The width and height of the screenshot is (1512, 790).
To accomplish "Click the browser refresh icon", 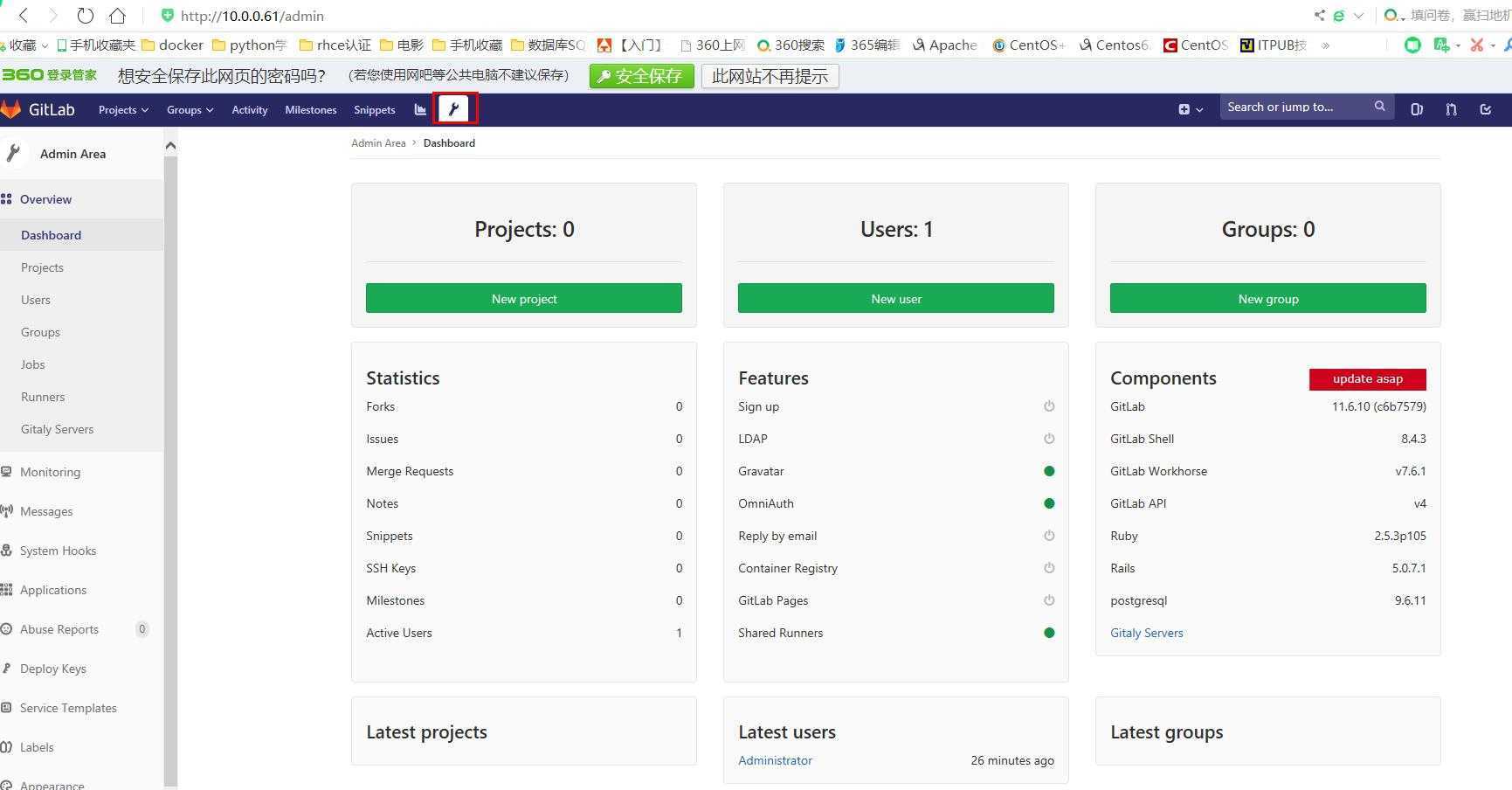I will tap(85, 16).
